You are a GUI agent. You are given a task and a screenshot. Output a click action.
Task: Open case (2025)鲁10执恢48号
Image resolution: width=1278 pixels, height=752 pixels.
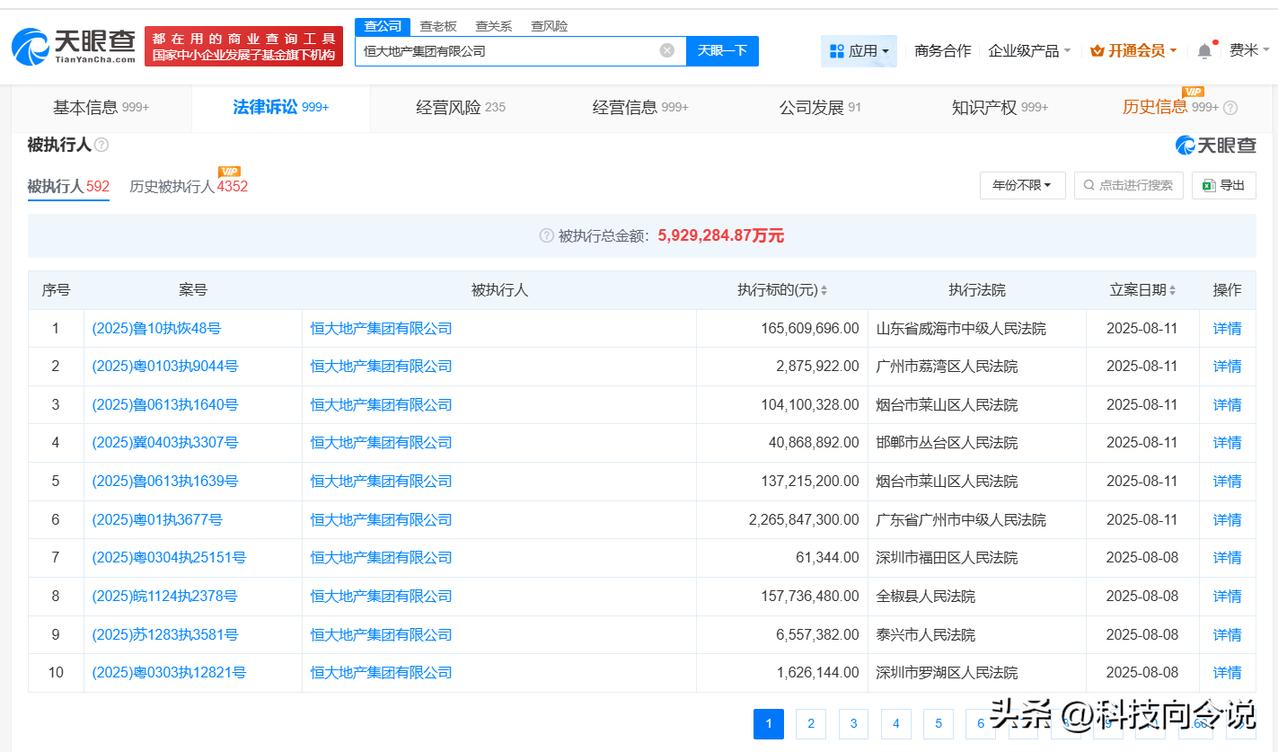pos(156,328)
